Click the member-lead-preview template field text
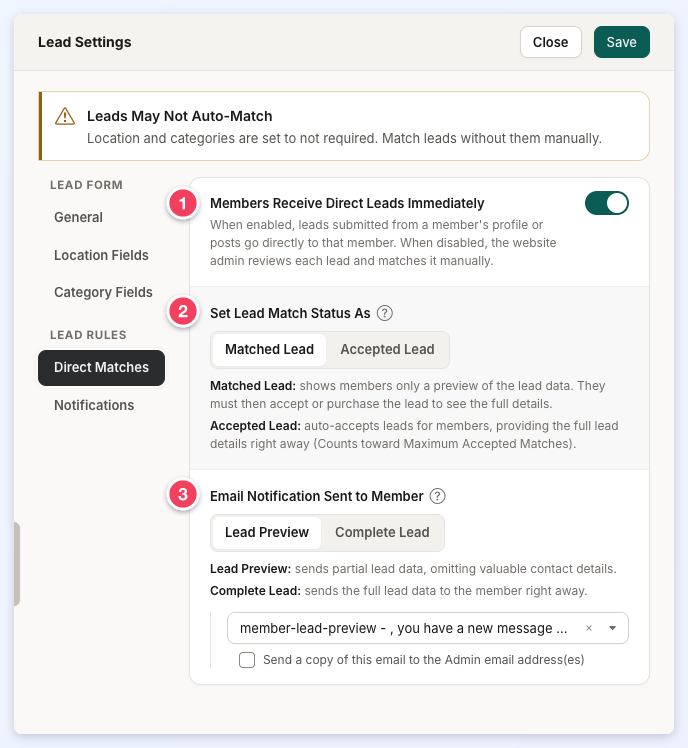The image size is (688, 748). (x=404, y=628)
